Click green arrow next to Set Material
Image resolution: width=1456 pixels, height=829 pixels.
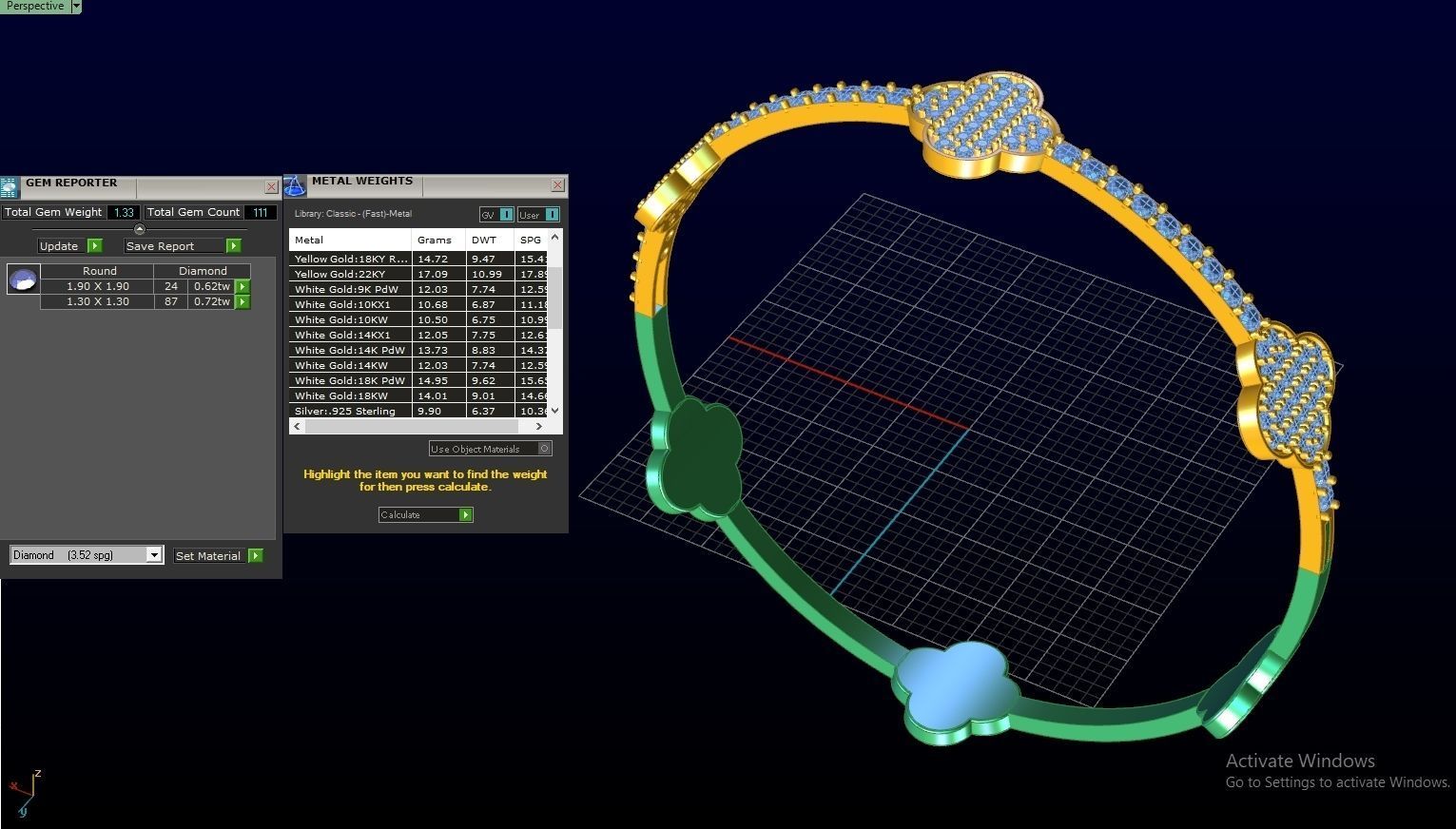(x=255, y=556)
